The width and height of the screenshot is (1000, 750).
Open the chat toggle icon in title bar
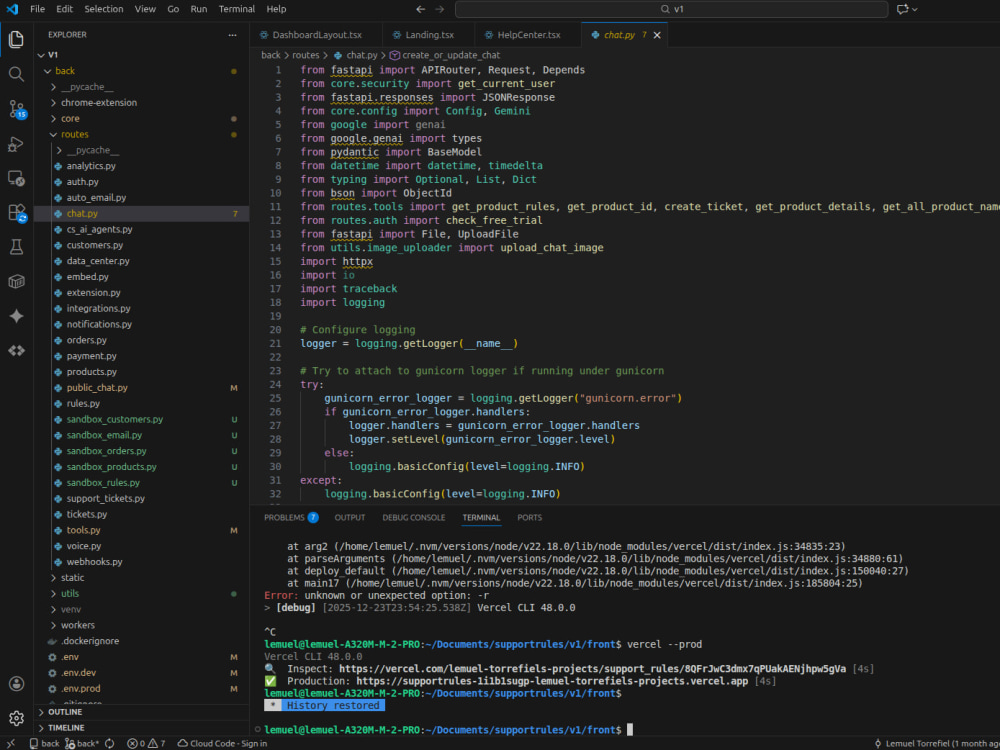click(902, 9)
